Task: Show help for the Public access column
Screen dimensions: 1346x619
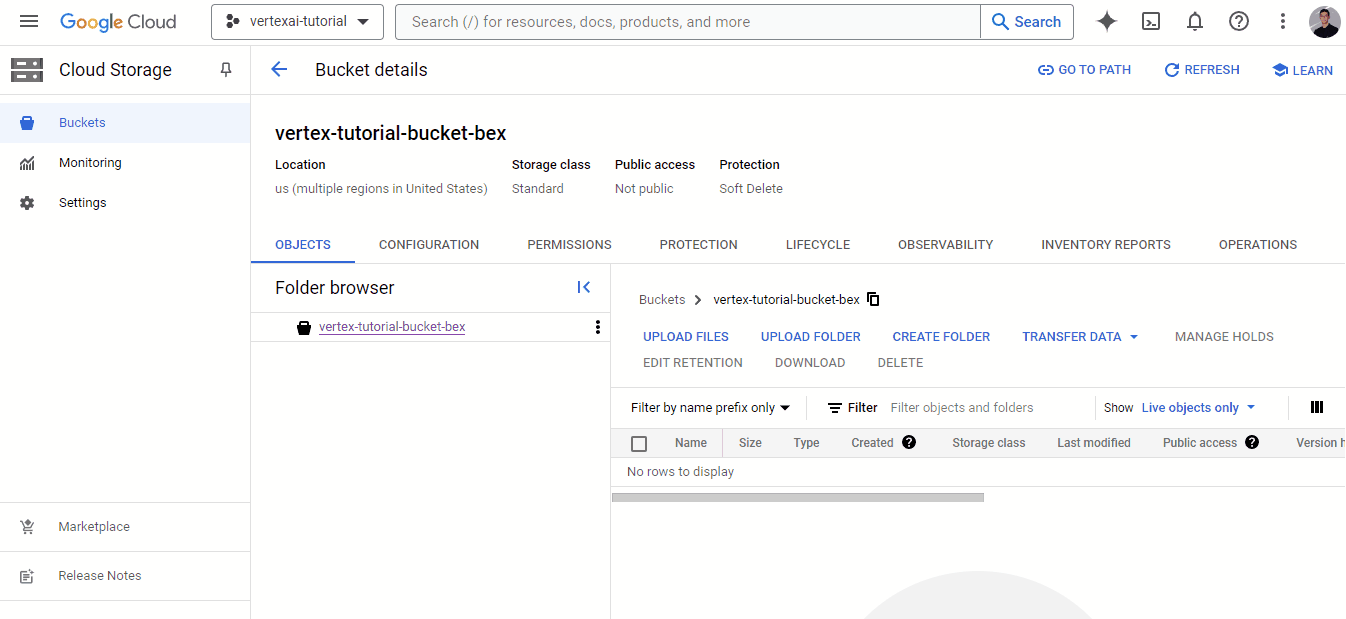Action: pyautogui.click(x=1252, y=442)
